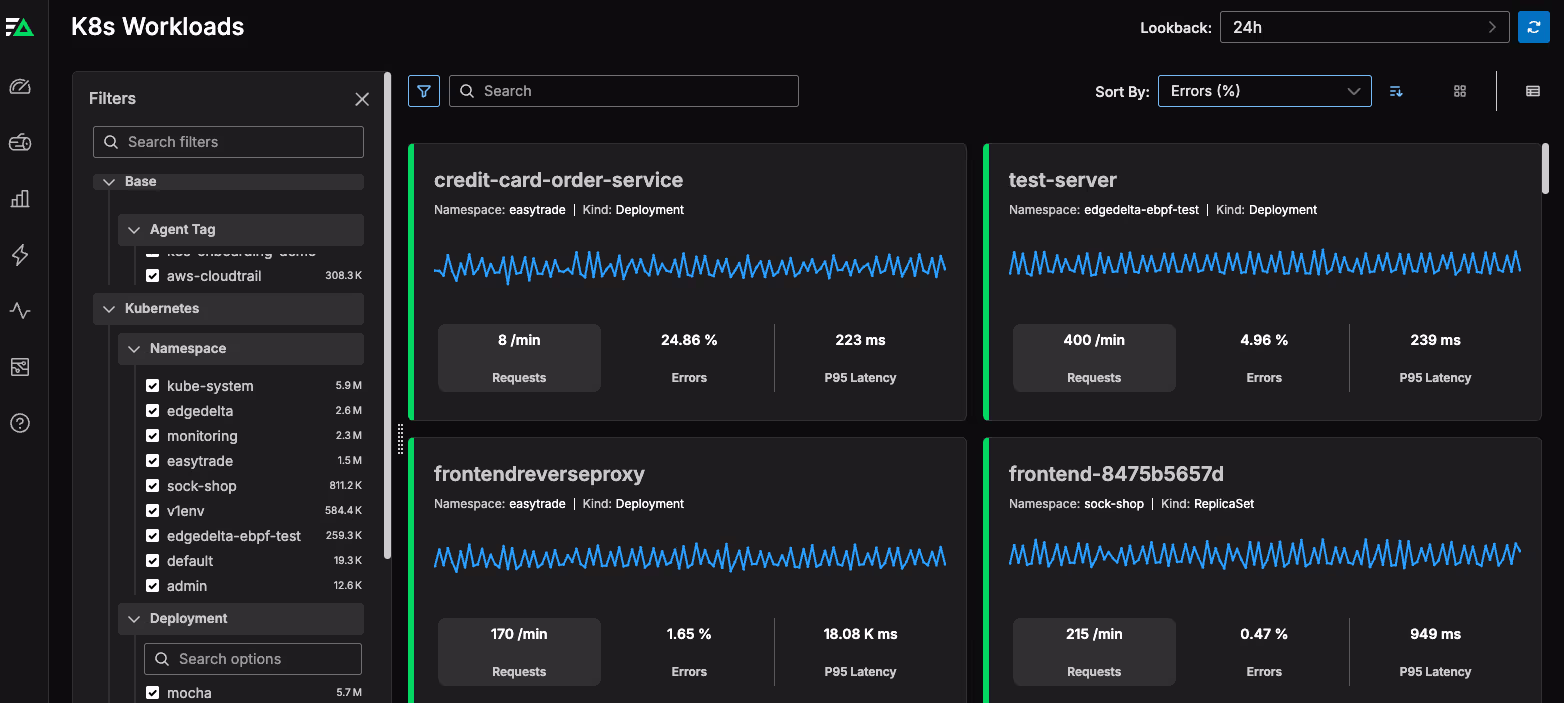The image size is (1564, 703).
Task: Uncheck the easytrade namespace checkbox
Action: point(153,461)
